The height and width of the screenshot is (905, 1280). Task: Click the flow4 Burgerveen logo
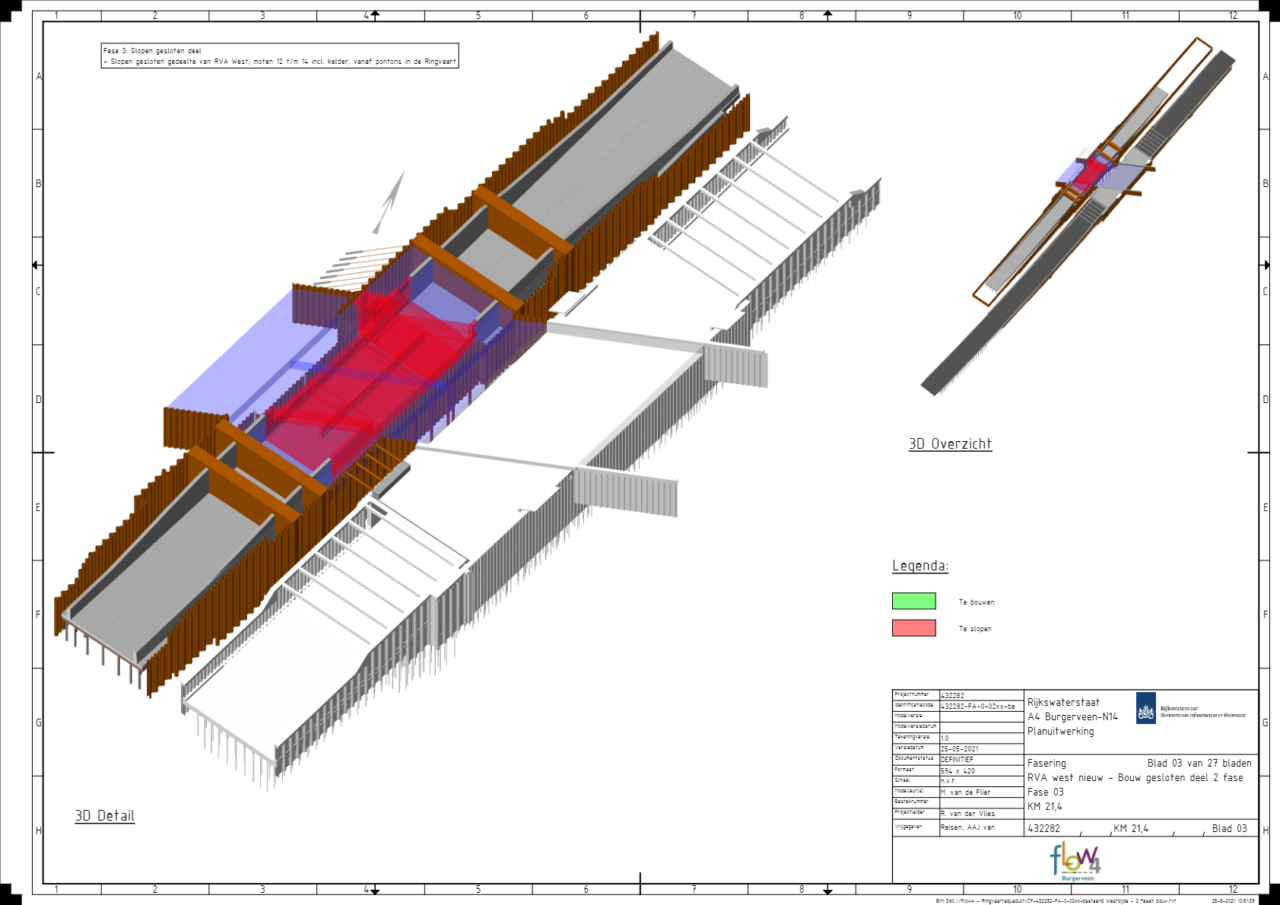tap(1075, 860)
